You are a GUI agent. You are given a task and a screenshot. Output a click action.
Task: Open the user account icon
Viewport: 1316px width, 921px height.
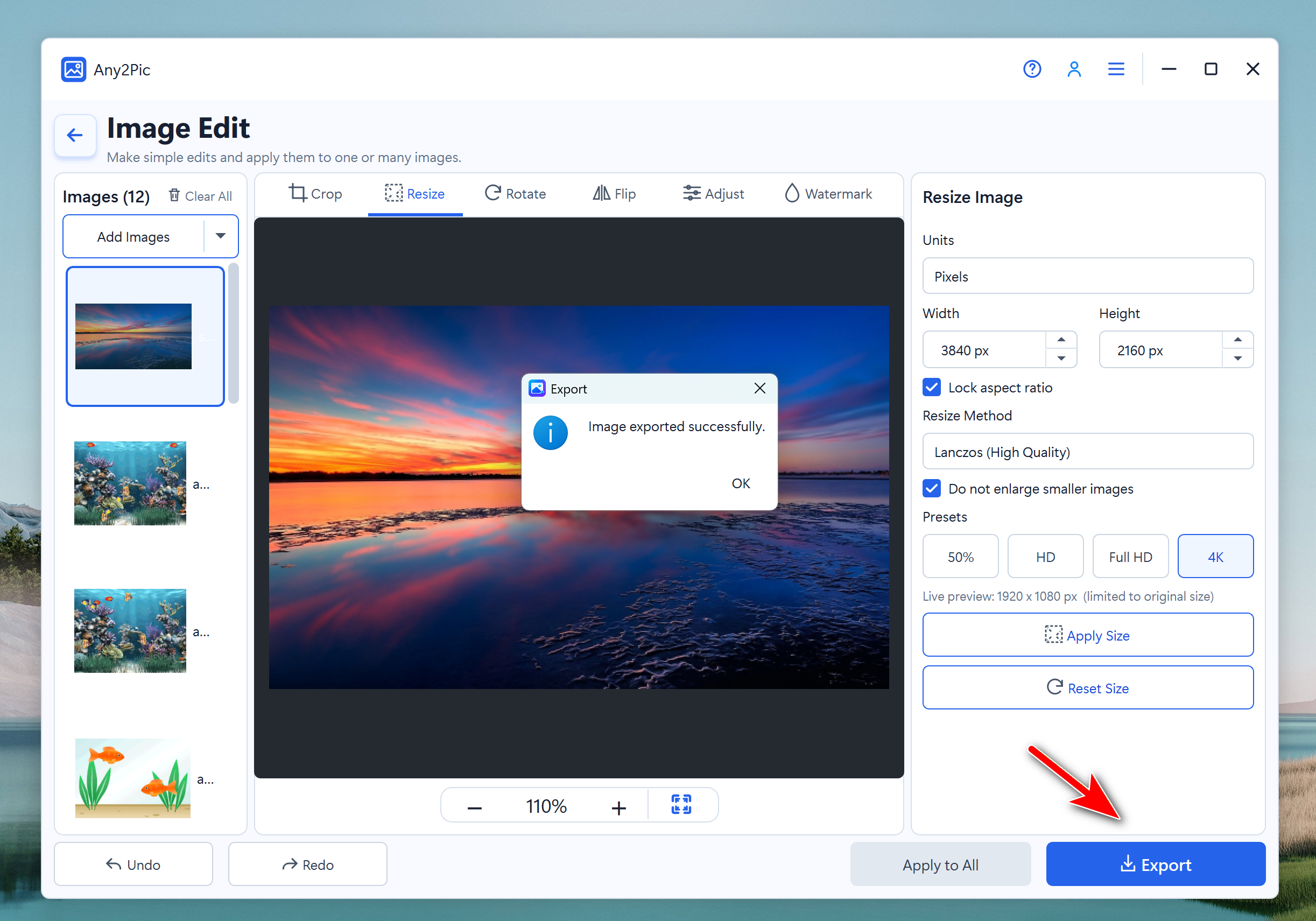click(1074, 69)
